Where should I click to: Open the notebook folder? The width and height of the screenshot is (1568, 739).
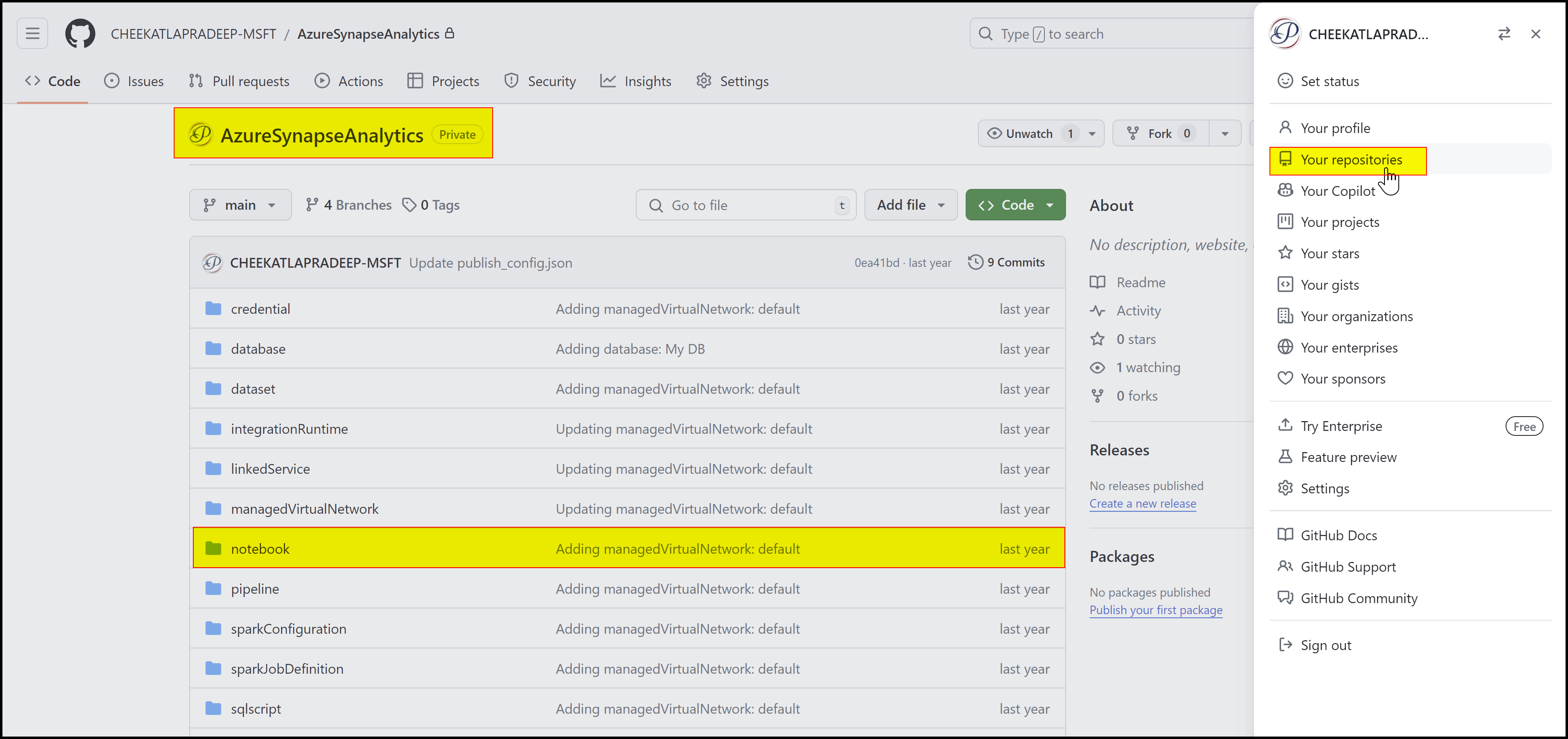pyautogui.click(x=260, y=549)
